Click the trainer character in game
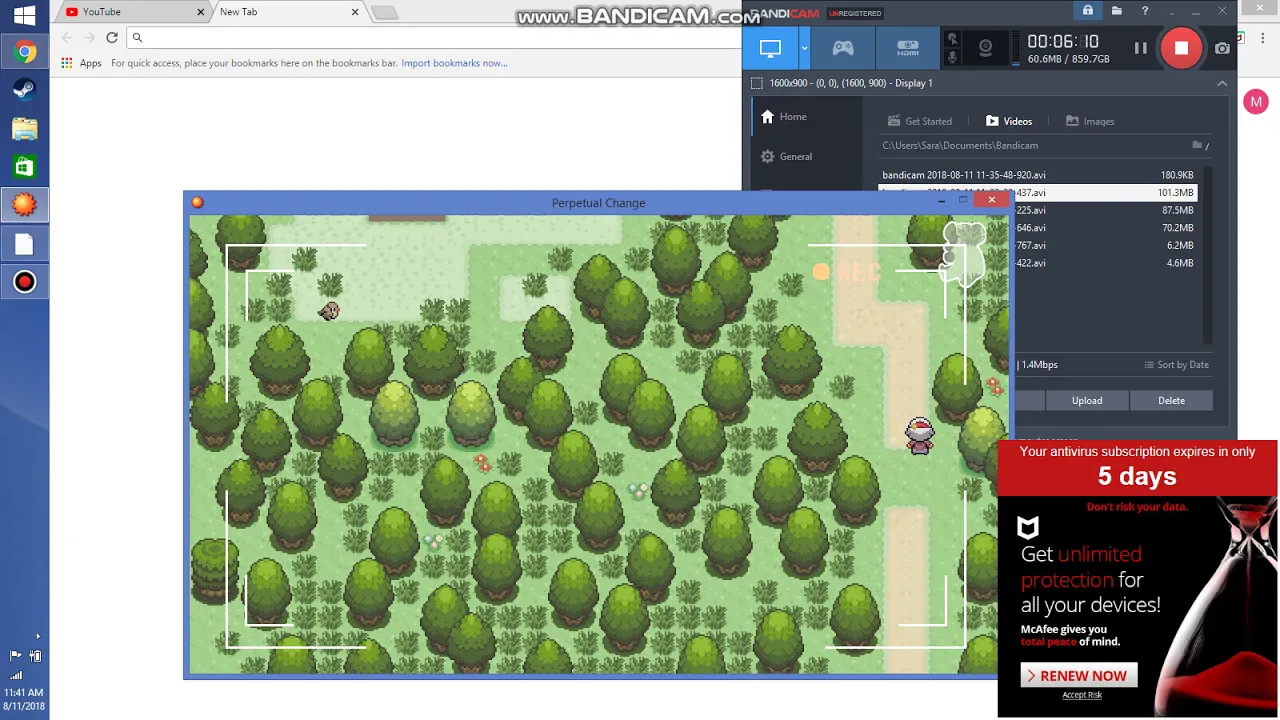Viewport: 1280px width, 720px height. coord(920,437)
